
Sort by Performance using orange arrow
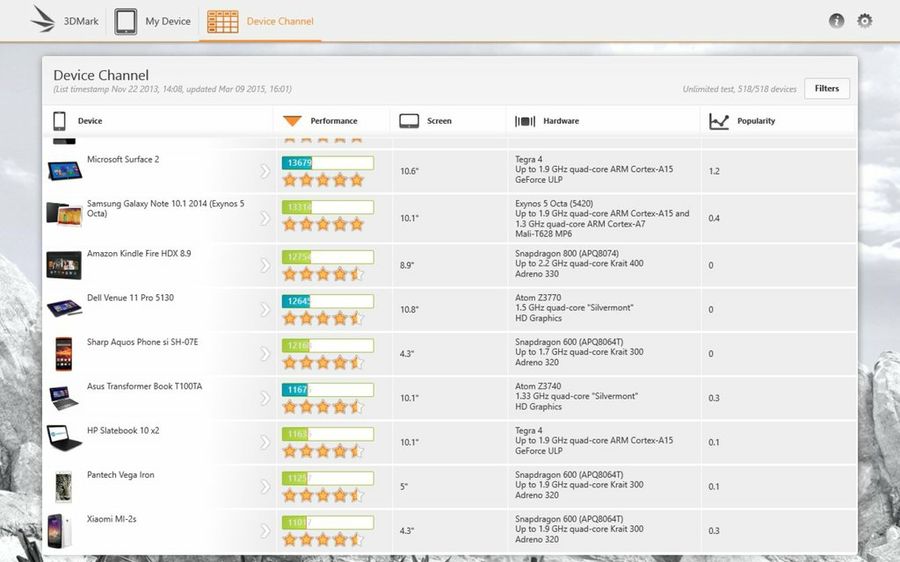(292, 121)
